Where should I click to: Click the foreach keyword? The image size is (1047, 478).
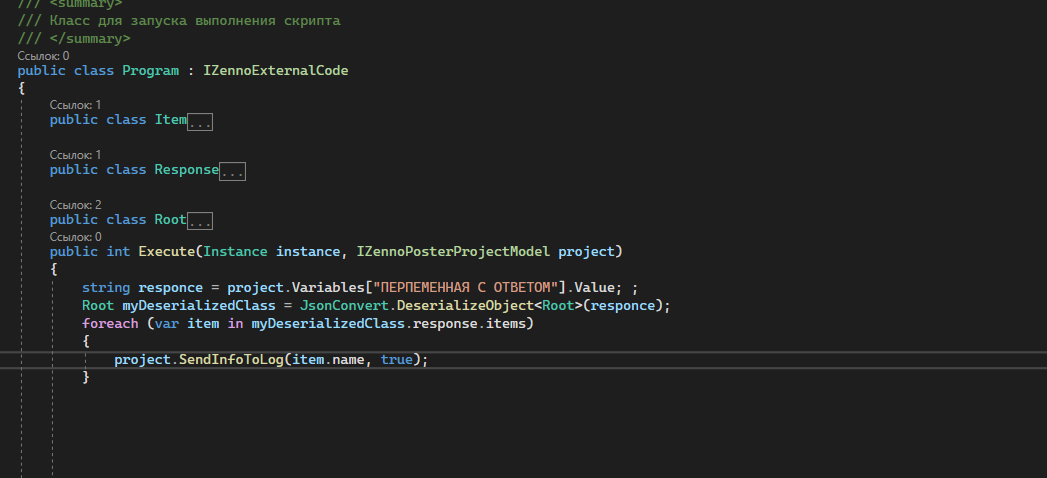point(110,323)
